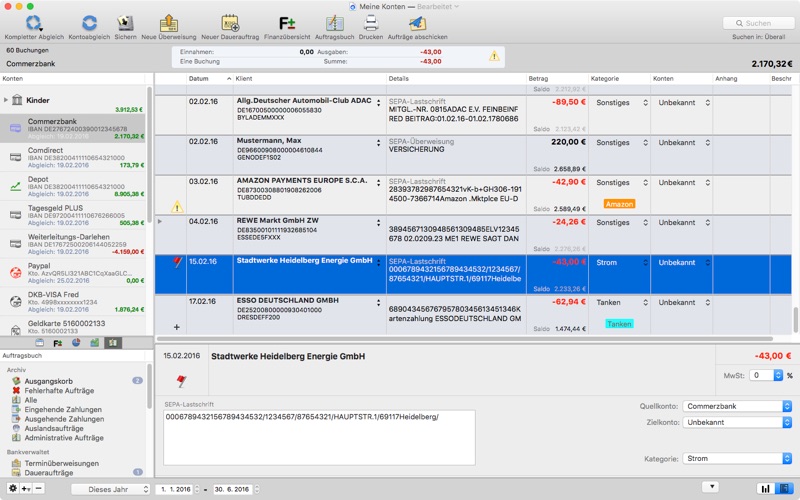Click the start date field 1. 1. 2016

pyautogui.click(x=175, y=489)
